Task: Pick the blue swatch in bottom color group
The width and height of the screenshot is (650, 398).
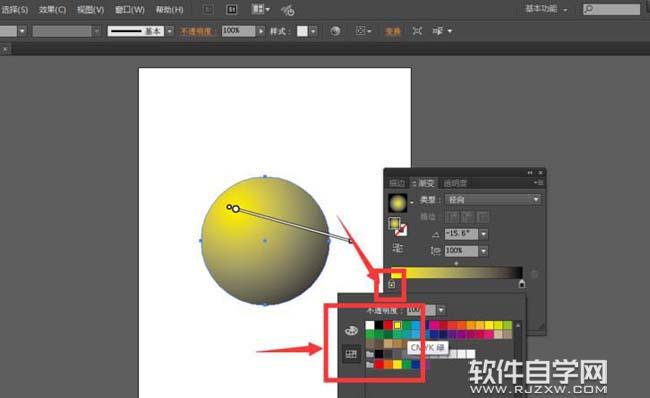Action: (x=415, y=364)
